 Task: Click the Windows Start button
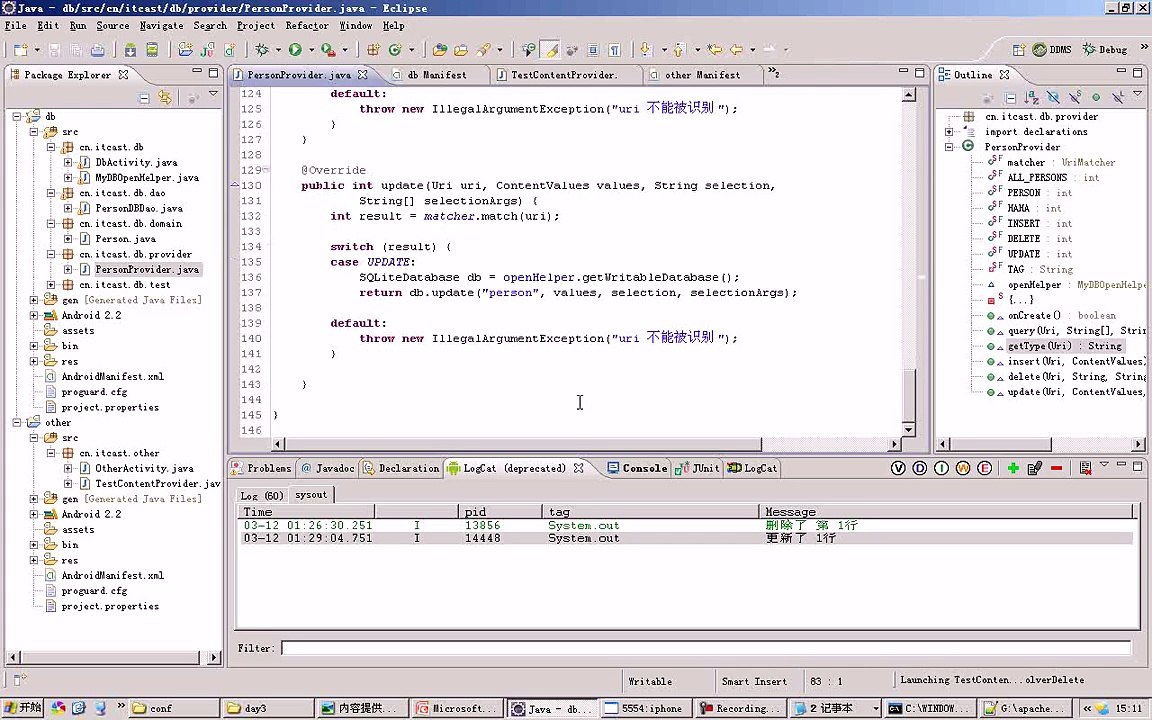22,708
